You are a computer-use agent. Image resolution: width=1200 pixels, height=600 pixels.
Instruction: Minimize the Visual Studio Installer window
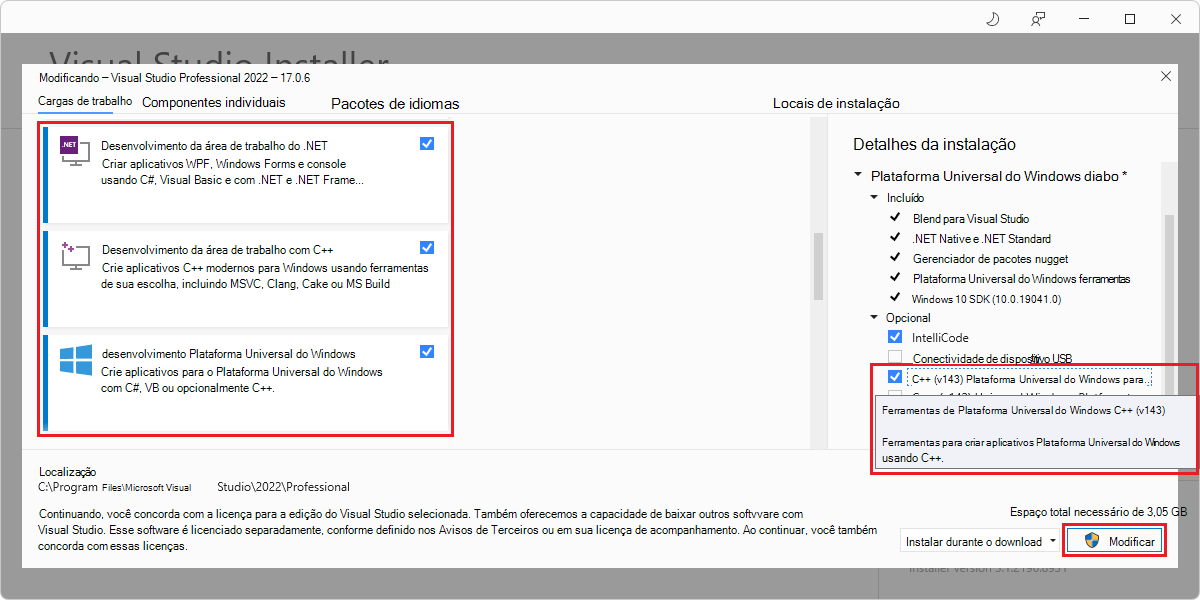tap(1084, 19)
